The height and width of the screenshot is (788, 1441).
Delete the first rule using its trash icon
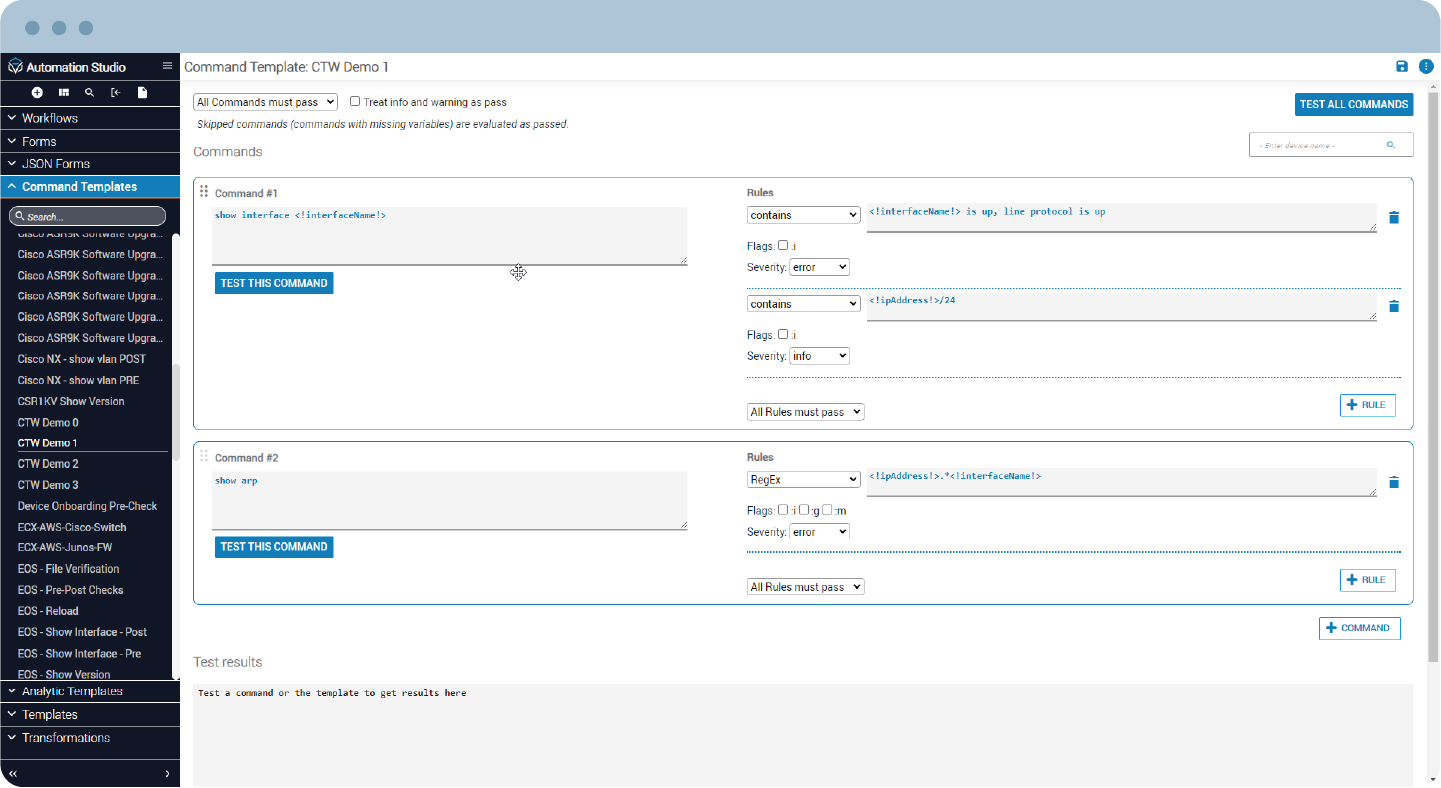pos(1394,217)
